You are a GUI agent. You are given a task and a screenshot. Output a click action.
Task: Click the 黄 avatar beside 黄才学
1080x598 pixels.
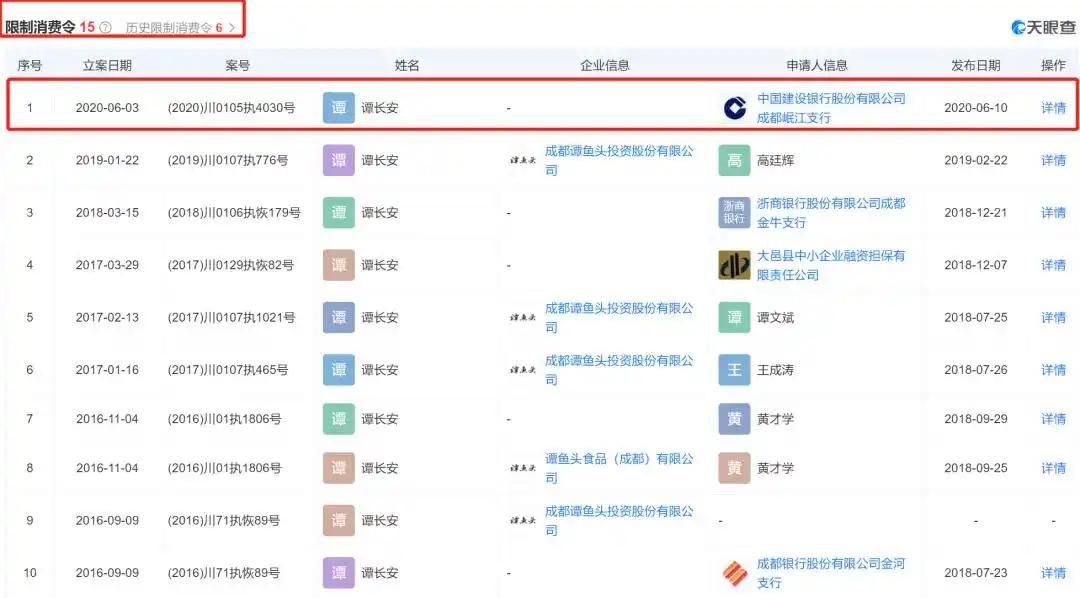click(x=733, y=420)
